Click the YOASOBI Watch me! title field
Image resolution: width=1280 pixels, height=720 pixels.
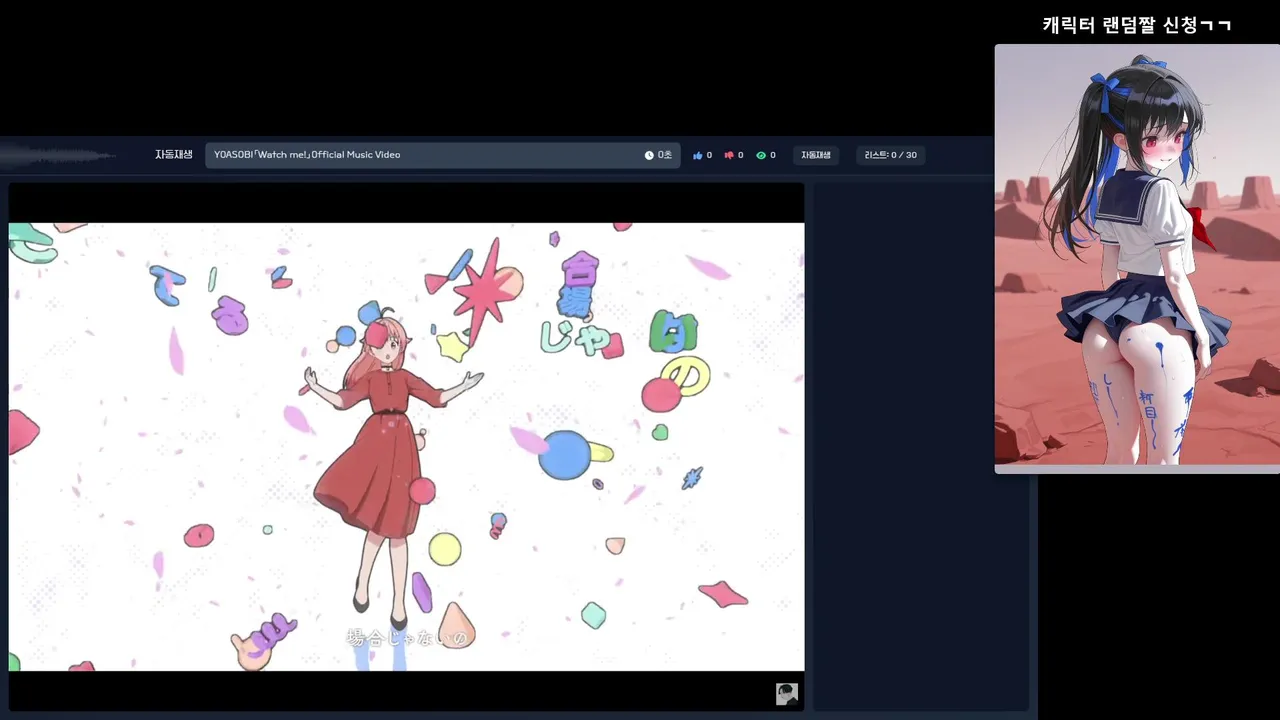point(442,155)
